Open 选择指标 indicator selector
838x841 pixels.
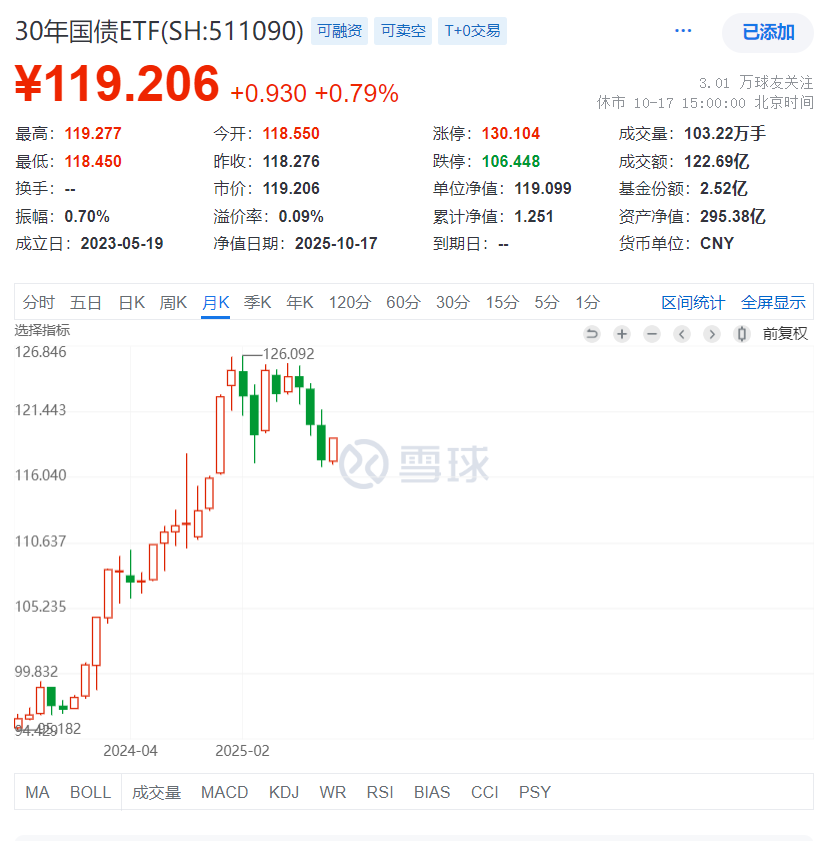click(x=42, y=330)
